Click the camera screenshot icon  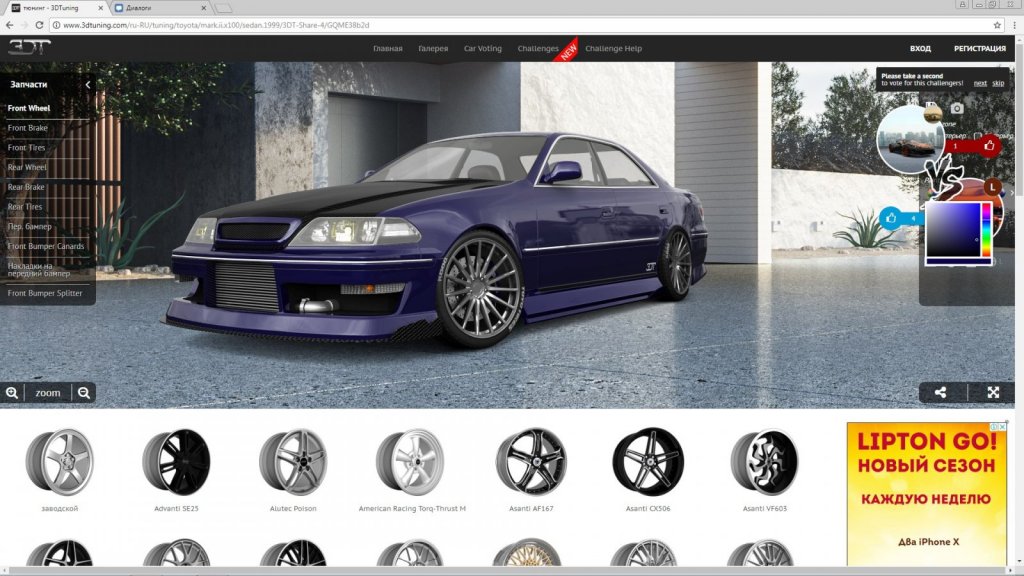coord(957,108)
